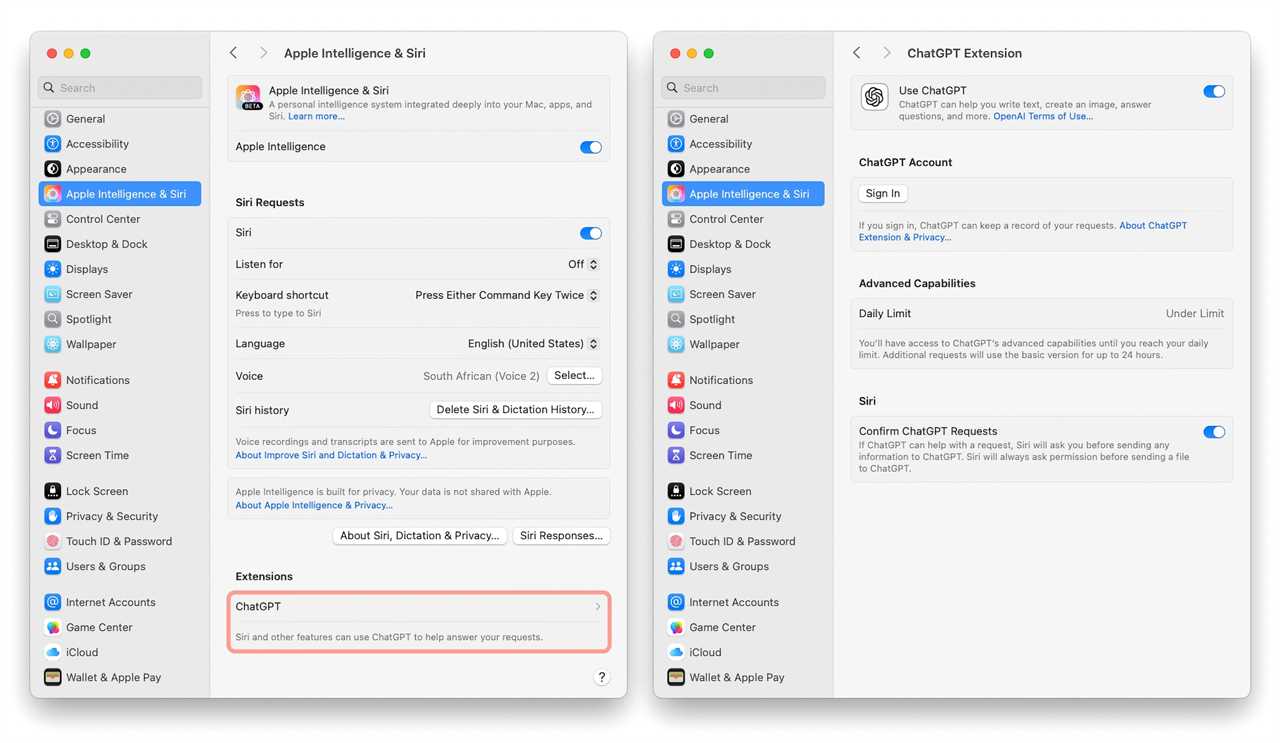Click Displays icon in left window sidebar
This screenshot has height=743, width=1280.
click(53, 269)
